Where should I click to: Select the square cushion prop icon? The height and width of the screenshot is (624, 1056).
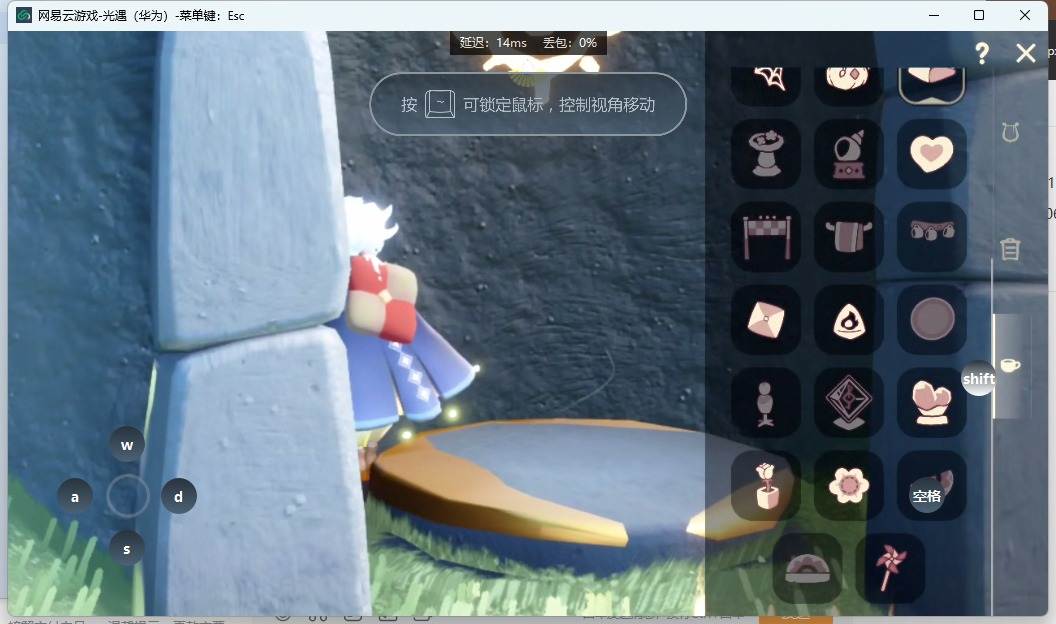pos(766,320)
